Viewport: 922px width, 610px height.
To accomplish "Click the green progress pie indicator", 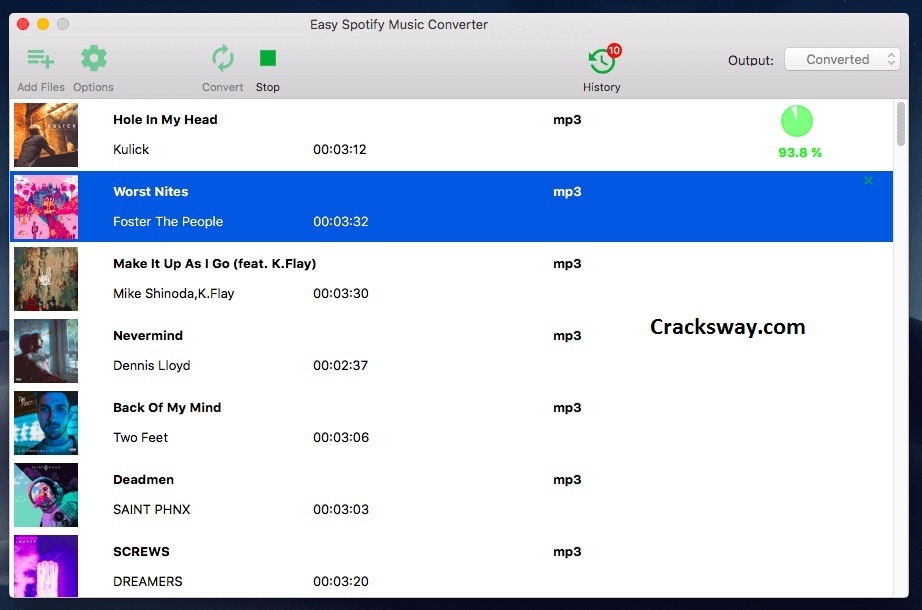I will point(797,121).
